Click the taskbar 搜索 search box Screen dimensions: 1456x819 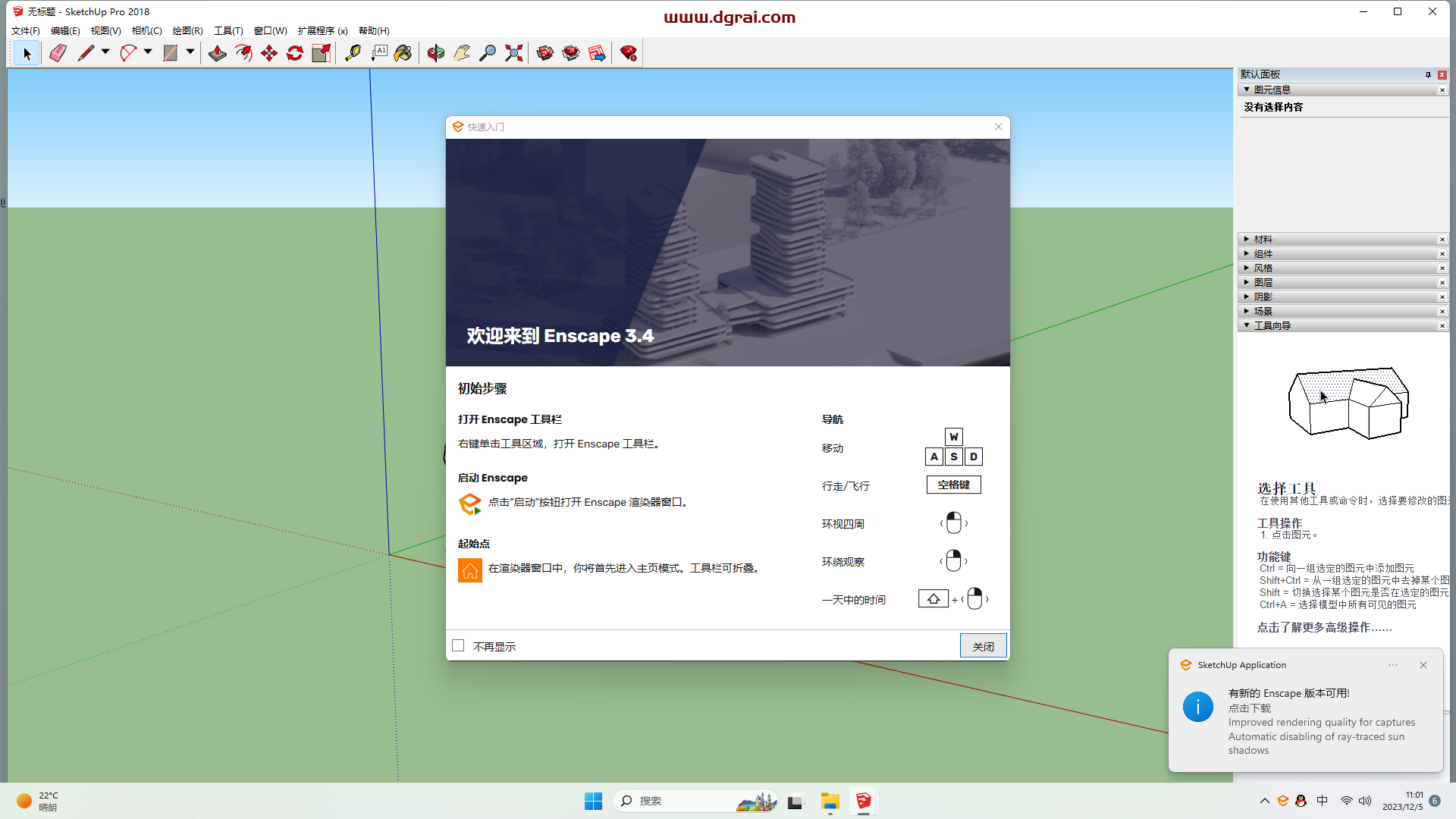pos(695,801)
